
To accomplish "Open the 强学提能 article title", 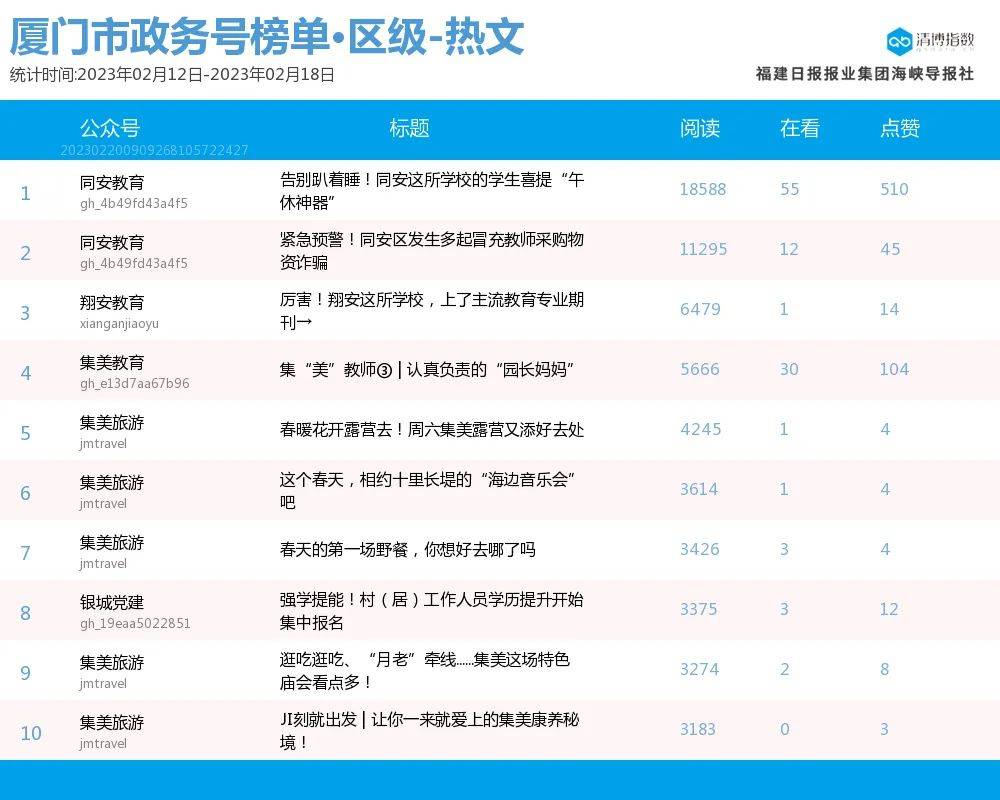I will coord(431,611).
